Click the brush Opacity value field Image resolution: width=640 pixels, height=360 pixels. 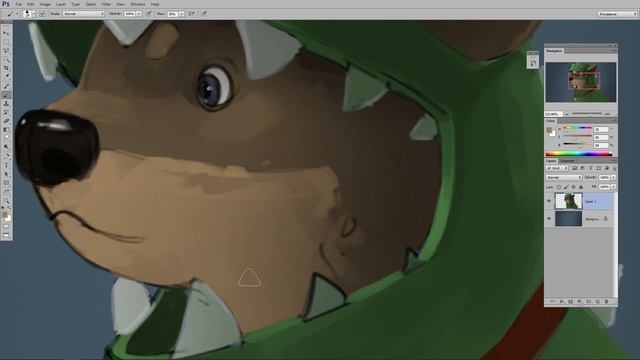(x=130, y=13)
